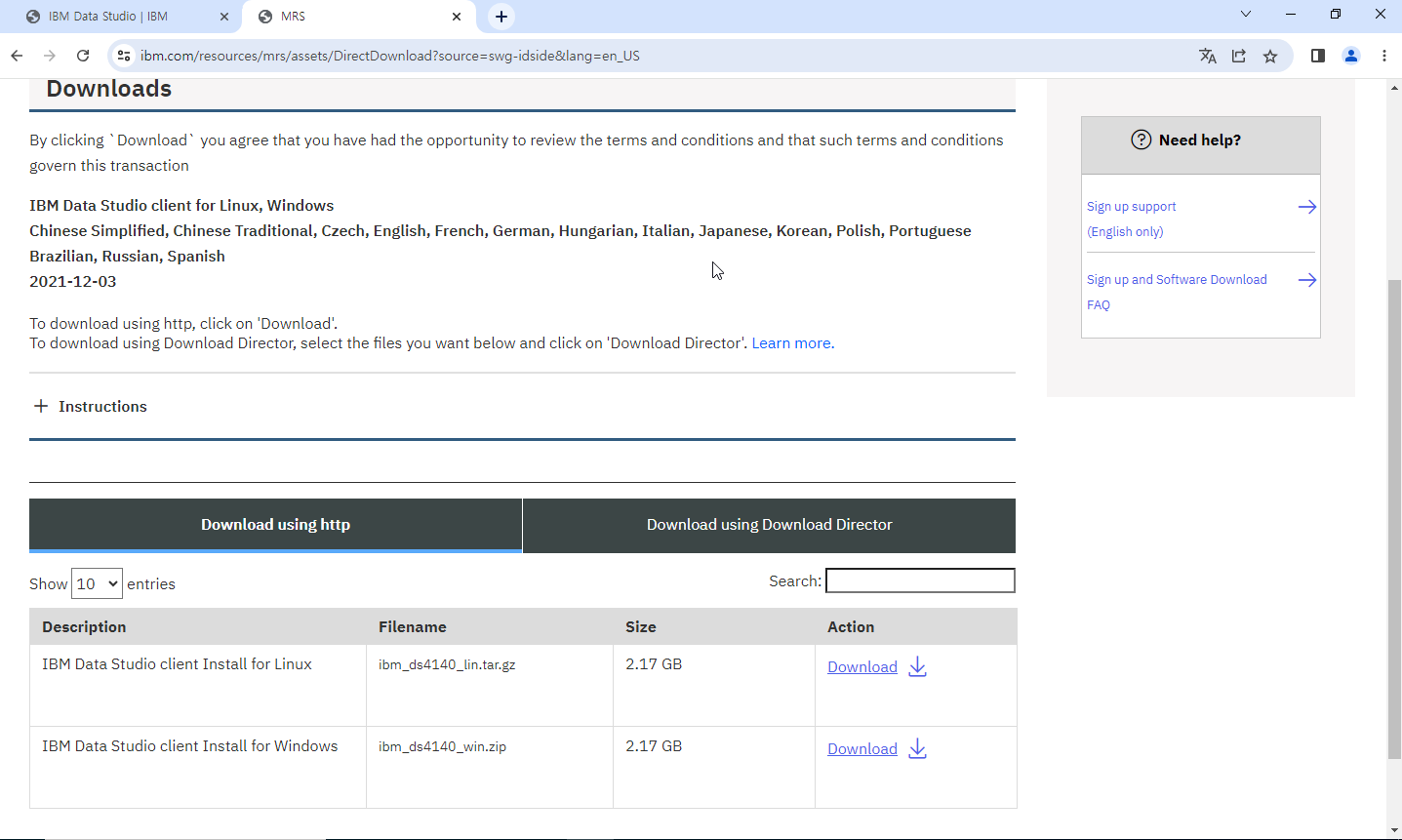Image resolution: width=1402 pixels, height=840 pixels.
Task: Open a new tab with plus button
Action: 501,17
